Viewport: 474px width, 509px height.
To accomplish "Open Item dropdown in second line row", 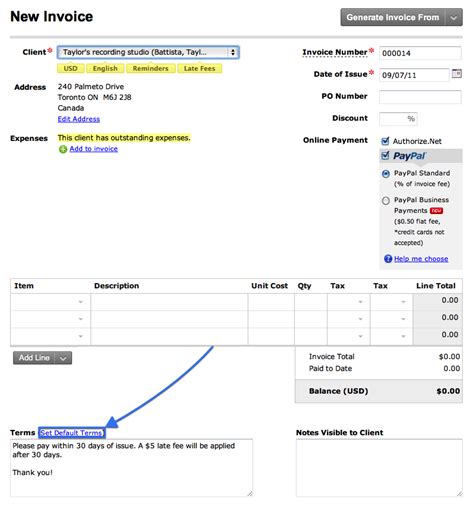I will coord(80,319).
